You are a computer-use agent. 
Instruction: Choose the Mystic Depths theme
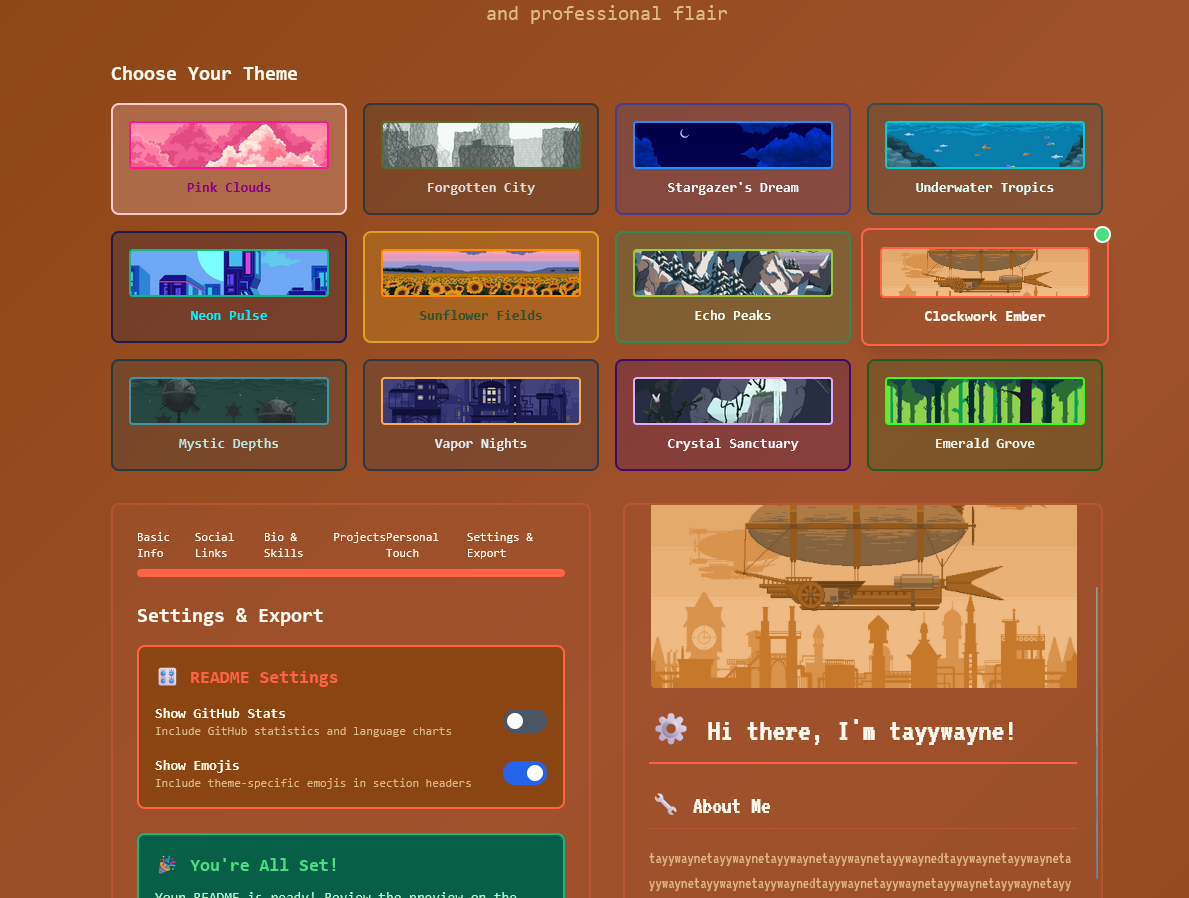click(228, 415)
